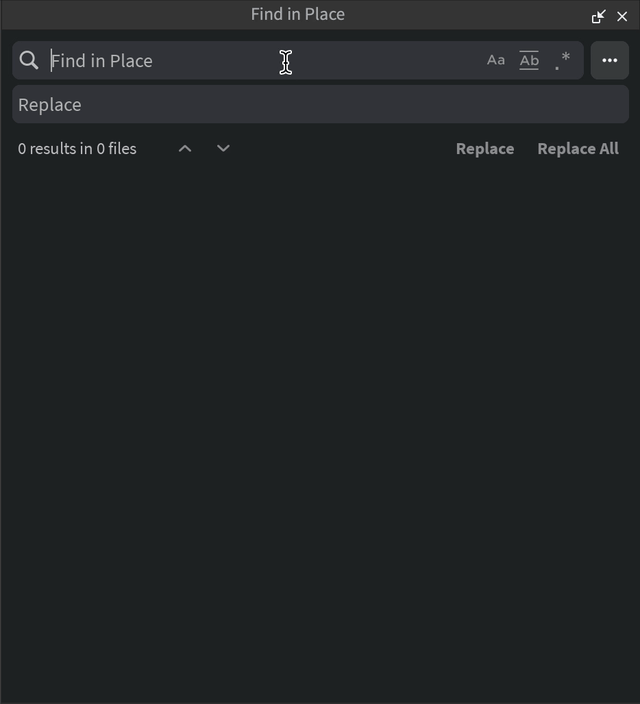This screenshot has width=640, height=704.
Task: Focus the Find in Place search field
Action: [250, 61]
